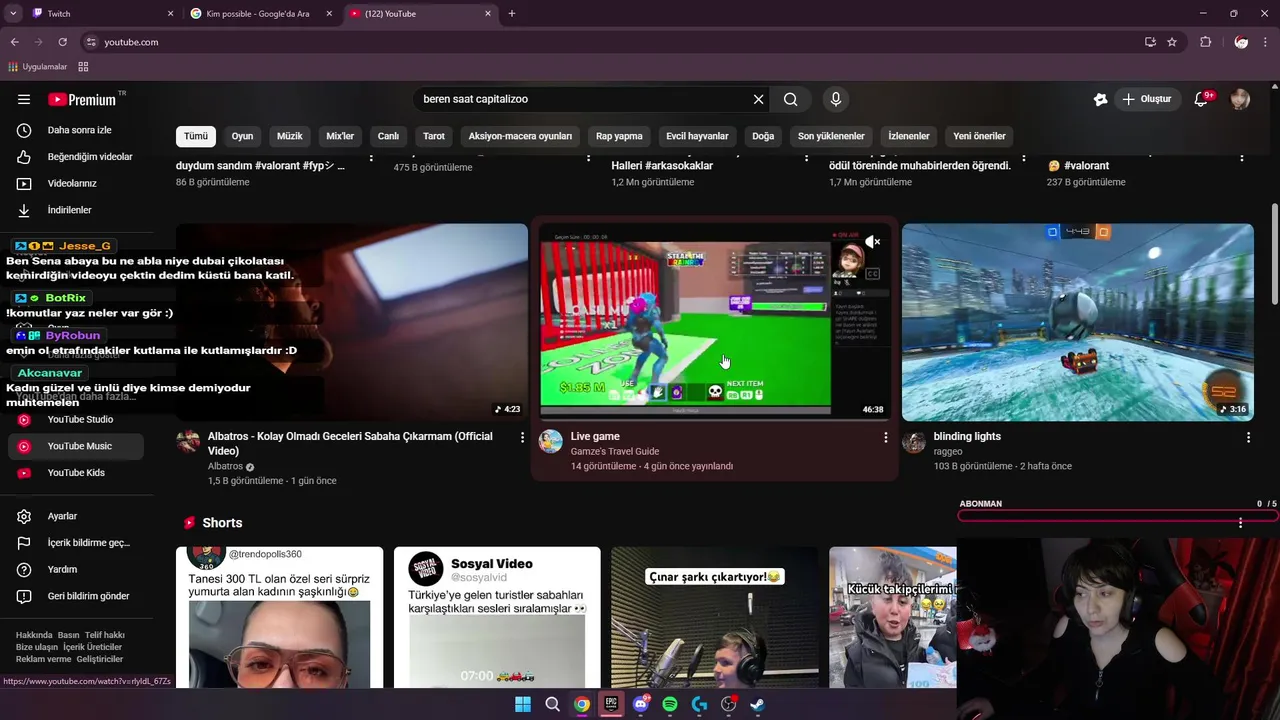Click the page vertical scrollbar
The width and height of the screenshot is (1280, 720).
point(1274,255)
